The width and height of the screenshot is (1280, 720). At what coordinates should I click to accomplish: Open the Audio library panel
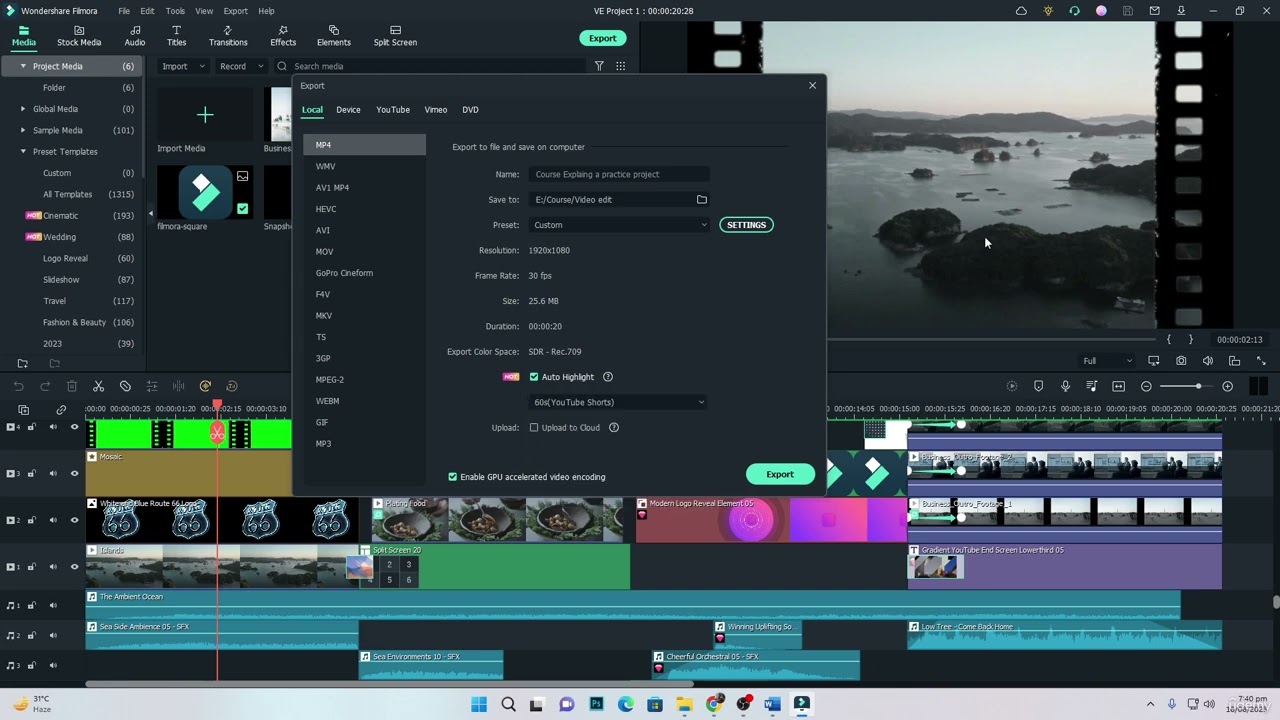pyautogui.click(x=135, y=36)
